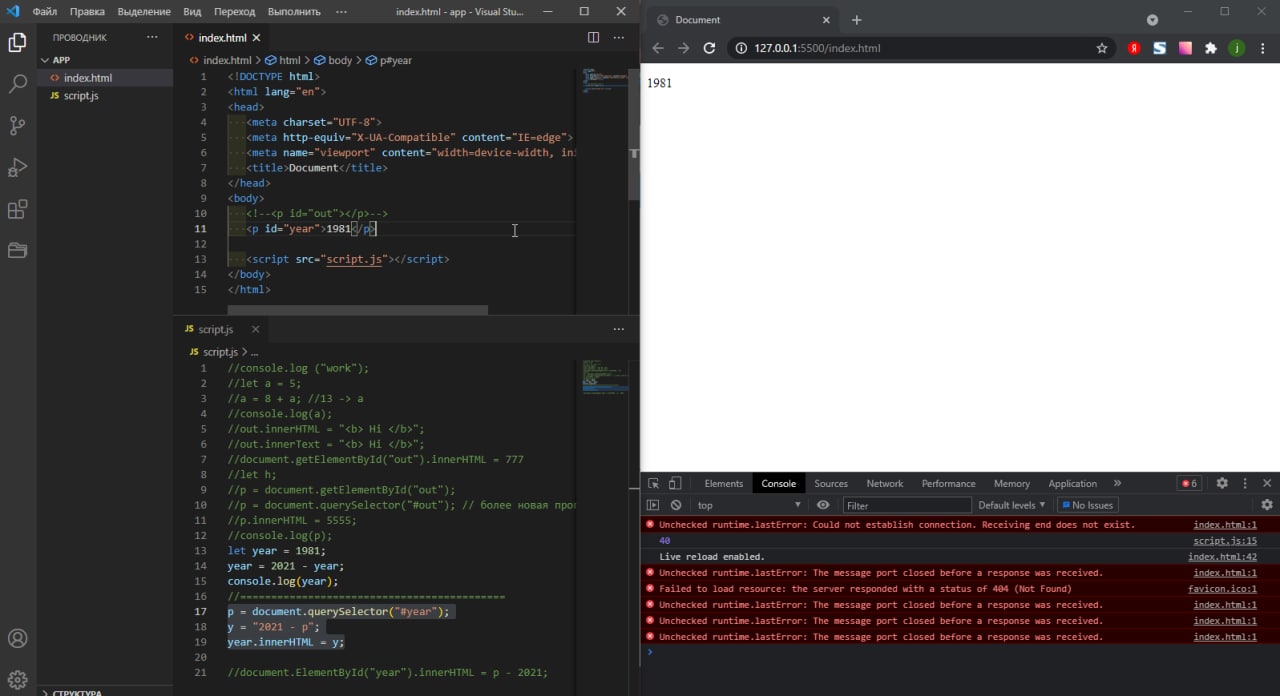Viewport: 1280px width, 696px height.
Task: Switch to the Performance tab in DevTools
Action: tap(948, 483)
